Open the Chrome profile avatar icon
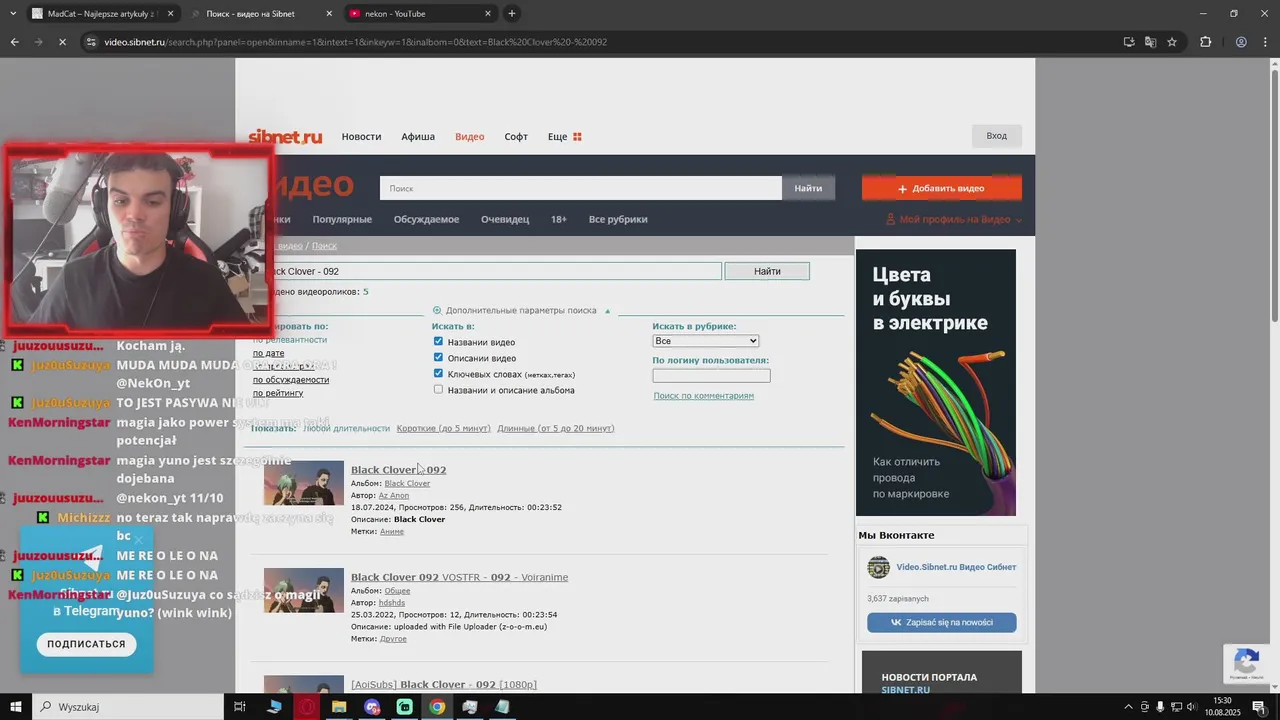This screenshot has height=720, width=1280. [x=1241, y=42]
